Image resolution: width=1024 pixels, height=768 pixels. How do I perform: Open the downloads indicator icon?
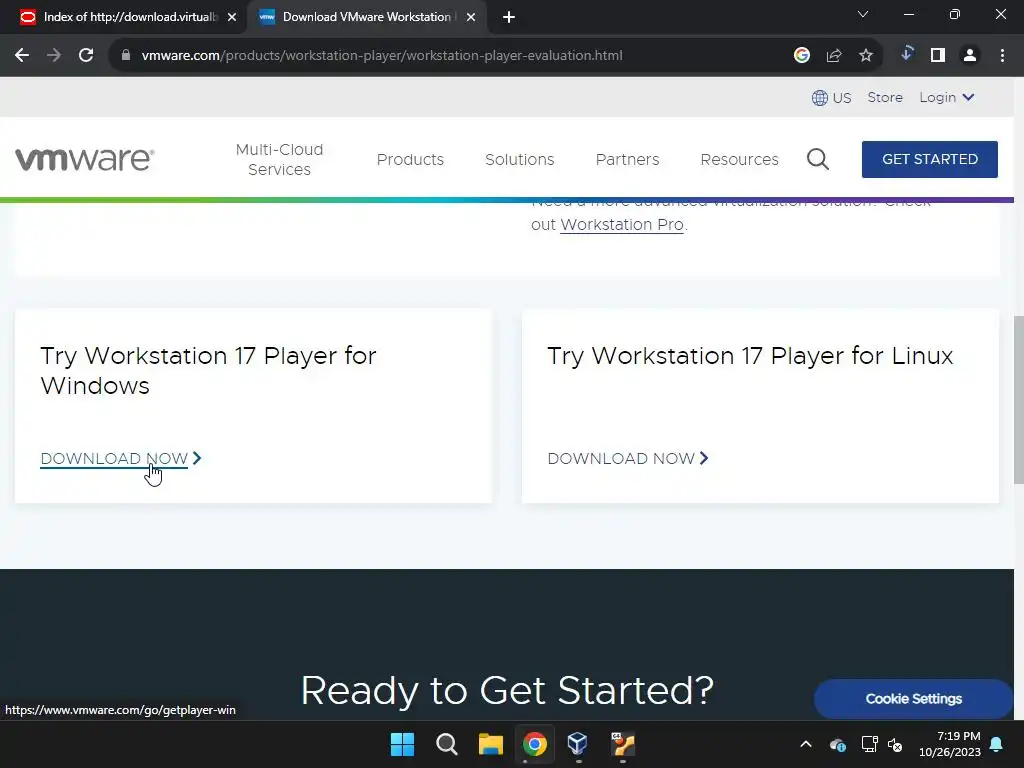906,54
